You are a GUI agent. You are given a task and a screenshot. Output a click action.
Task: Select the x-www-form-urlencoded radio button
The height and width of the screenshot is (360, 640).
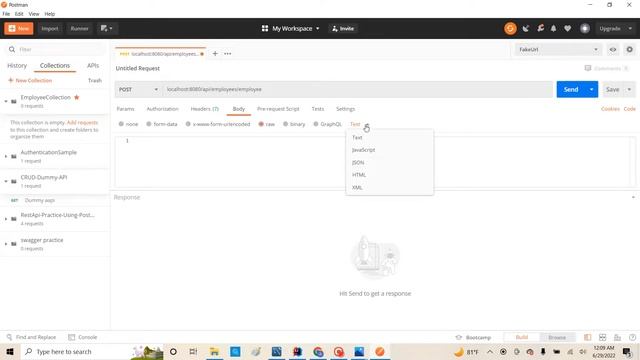pos(188,124)
